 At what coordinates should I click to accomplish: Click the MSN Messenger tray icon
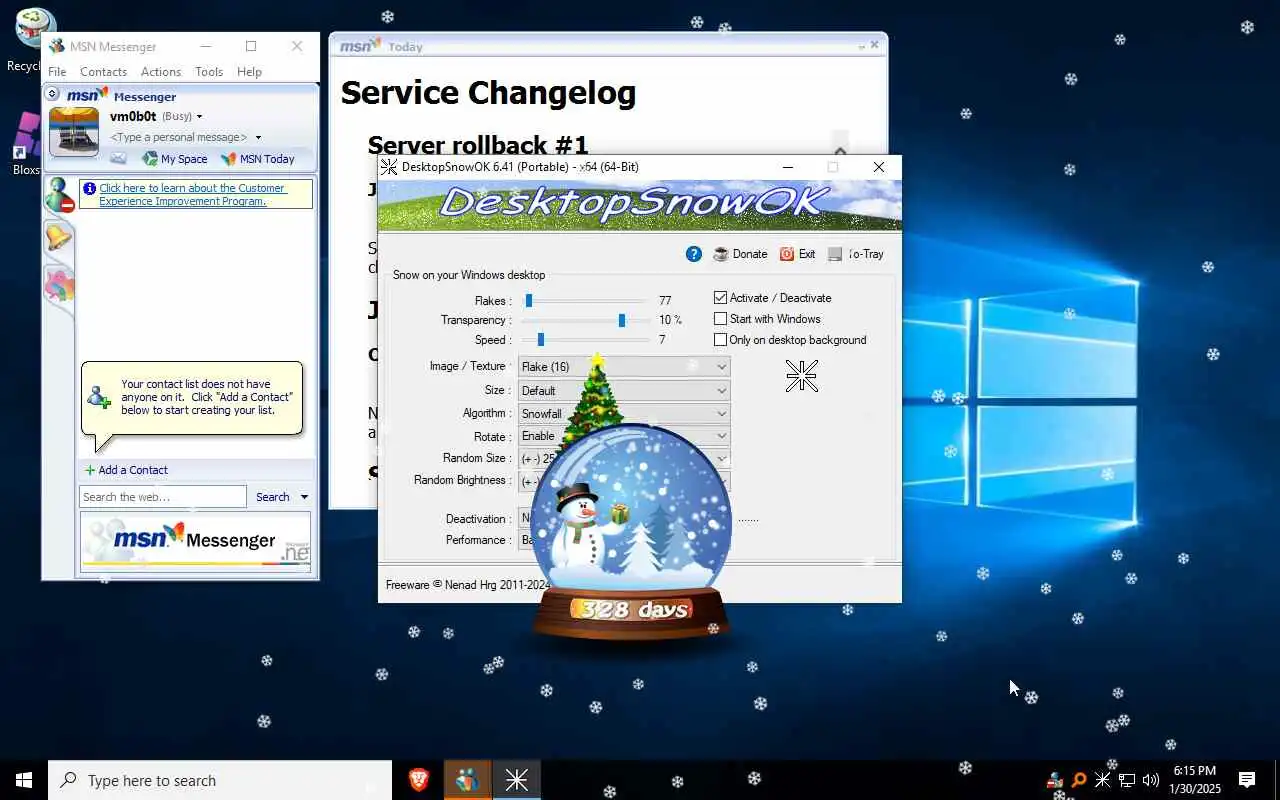(x=1054, y=780)
